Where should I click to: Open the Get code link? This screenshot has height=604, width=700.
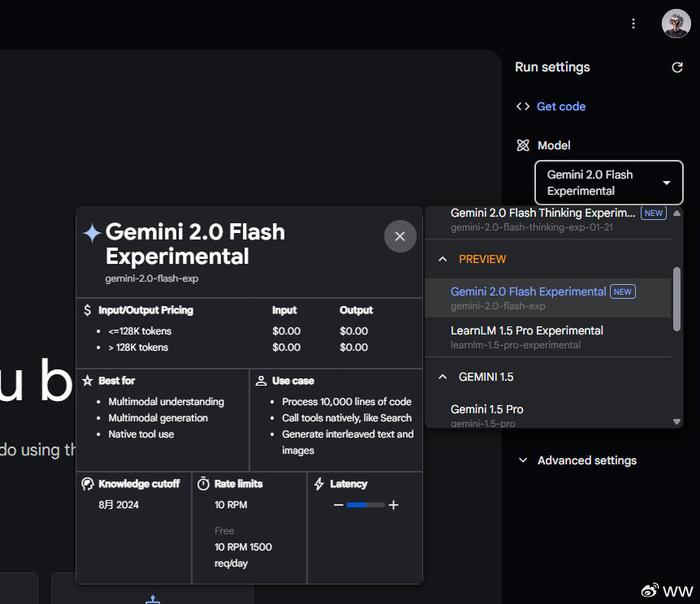(x=561, y=106)
